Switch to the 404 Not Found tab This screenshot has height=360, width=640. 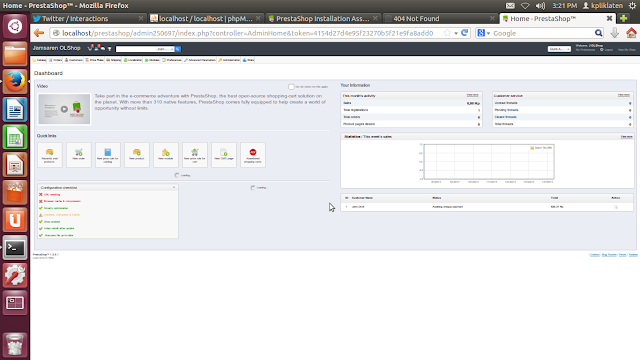[440, 18]
